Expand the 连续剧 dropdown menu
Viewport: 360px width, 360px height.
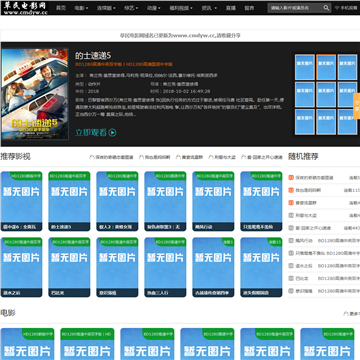[106, 8]
